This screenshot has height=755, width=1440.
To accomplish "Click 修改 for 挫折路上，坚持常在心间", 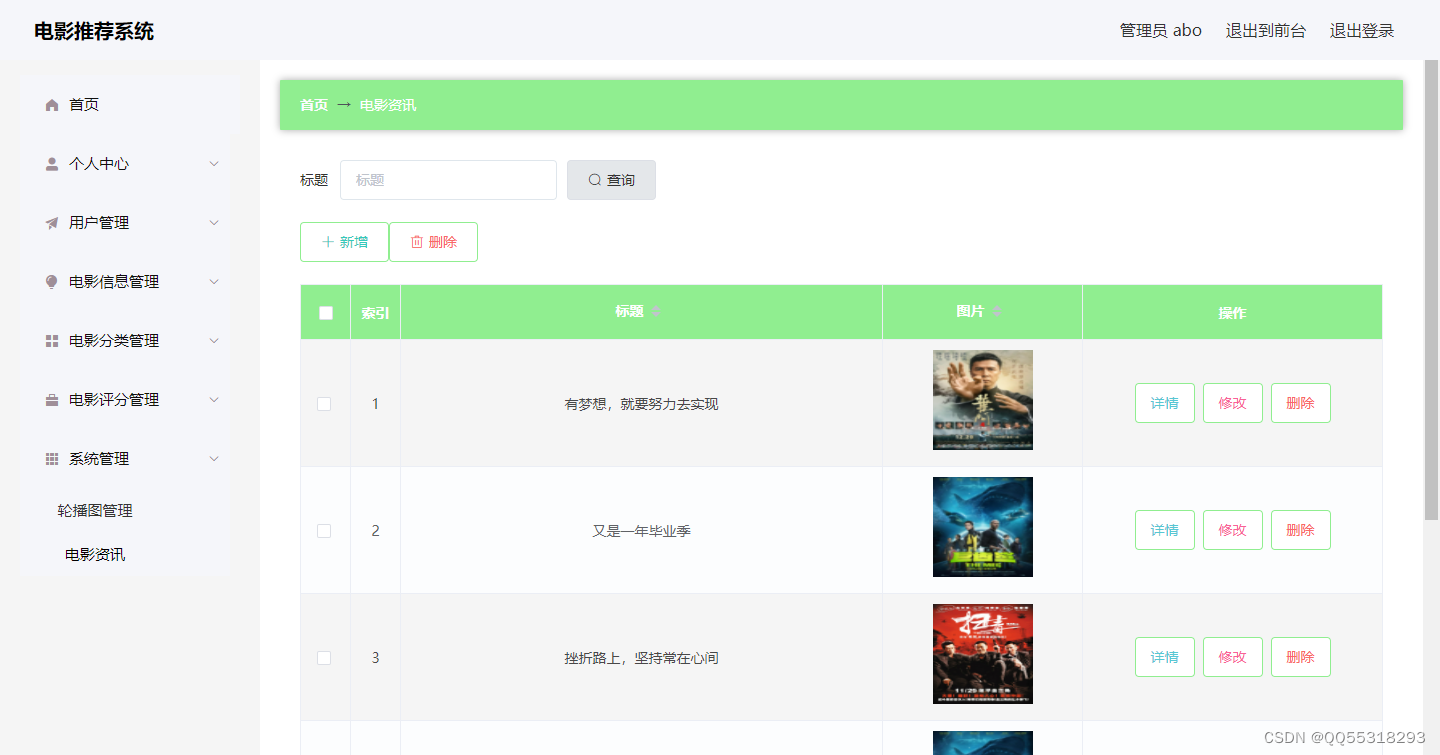I will [x=1233, y=657].
